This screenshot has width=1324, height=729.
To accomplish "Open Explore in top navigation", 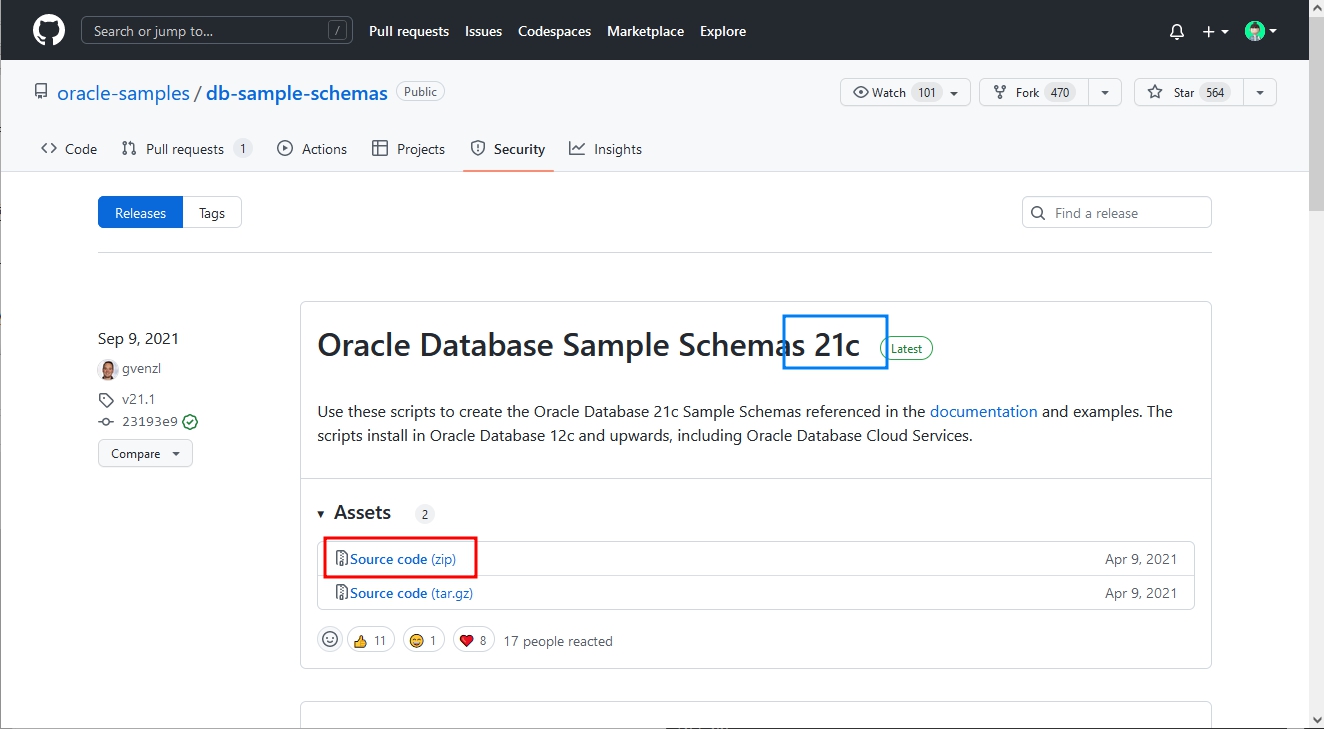I will tap(723, 31).
